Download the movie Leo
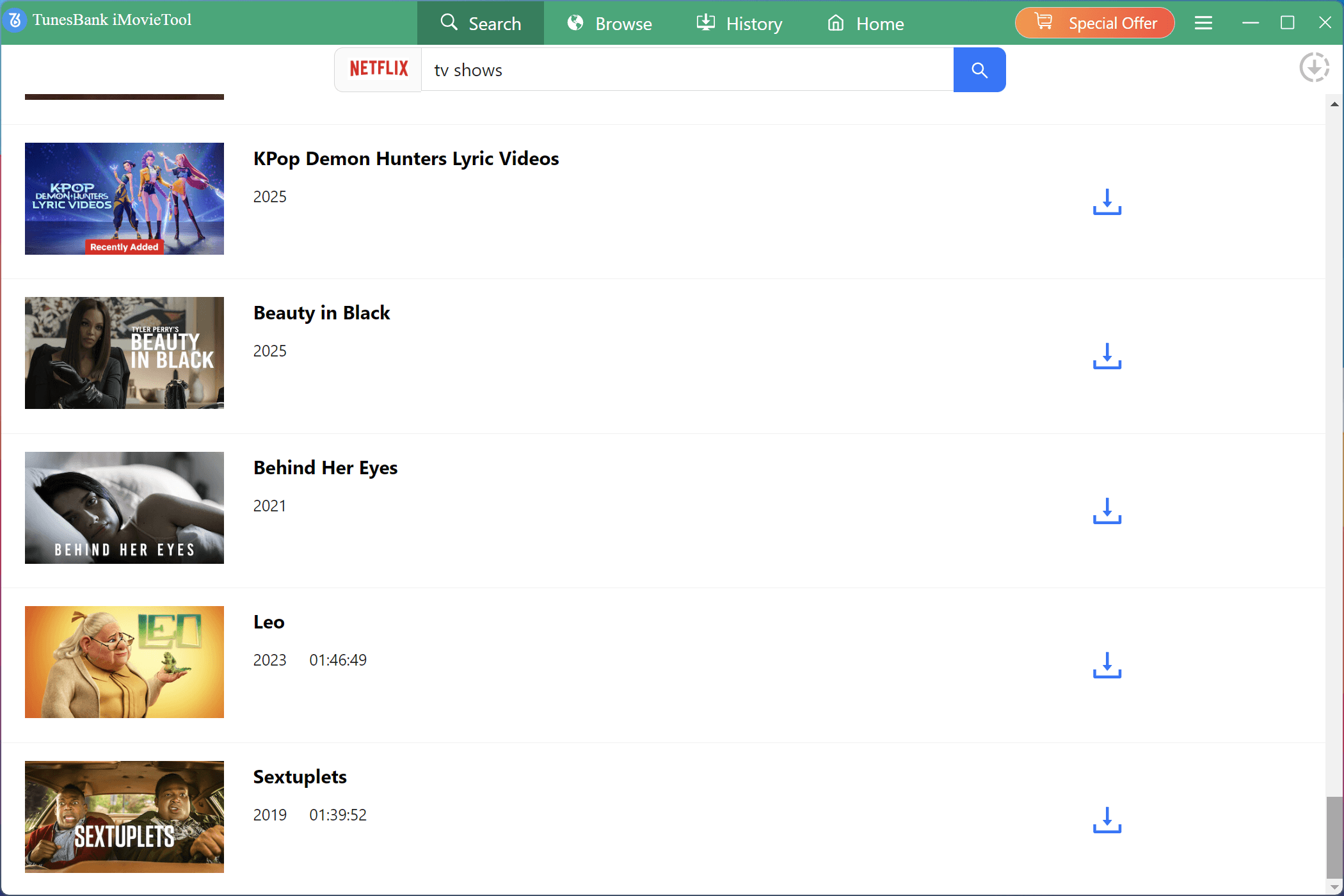Screen dimensions: 1344x896 point(1107,666)
